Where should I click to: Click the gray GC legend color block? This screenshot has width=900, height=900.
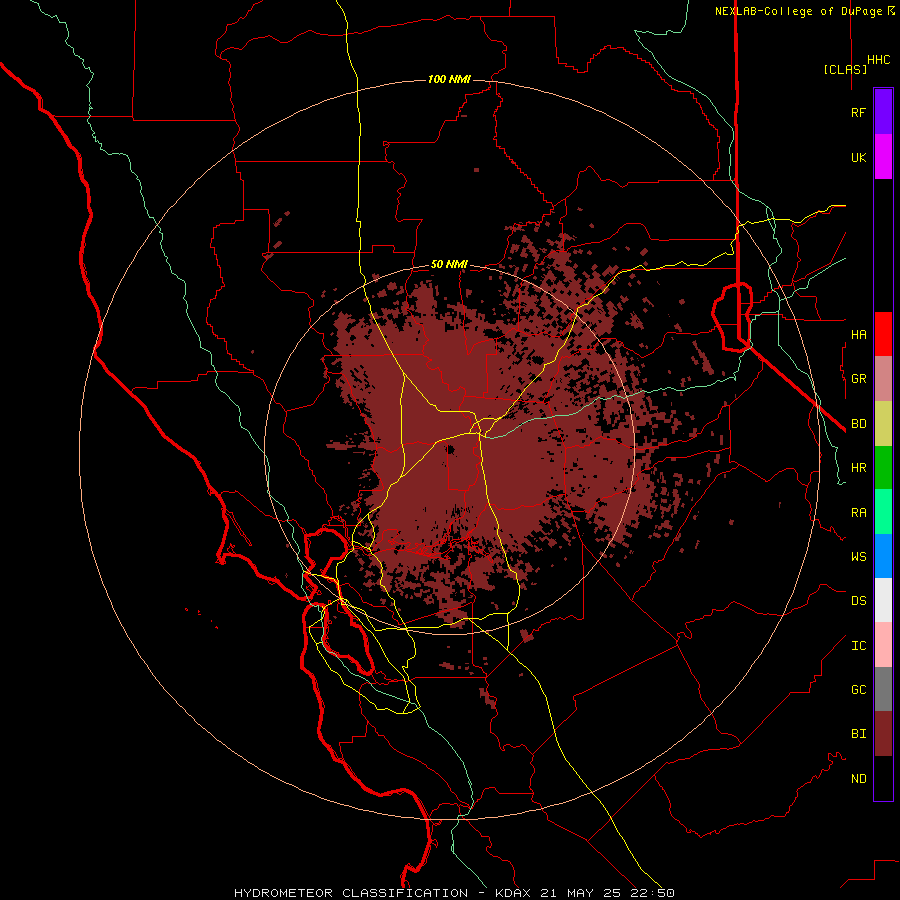tap(883, 689)
